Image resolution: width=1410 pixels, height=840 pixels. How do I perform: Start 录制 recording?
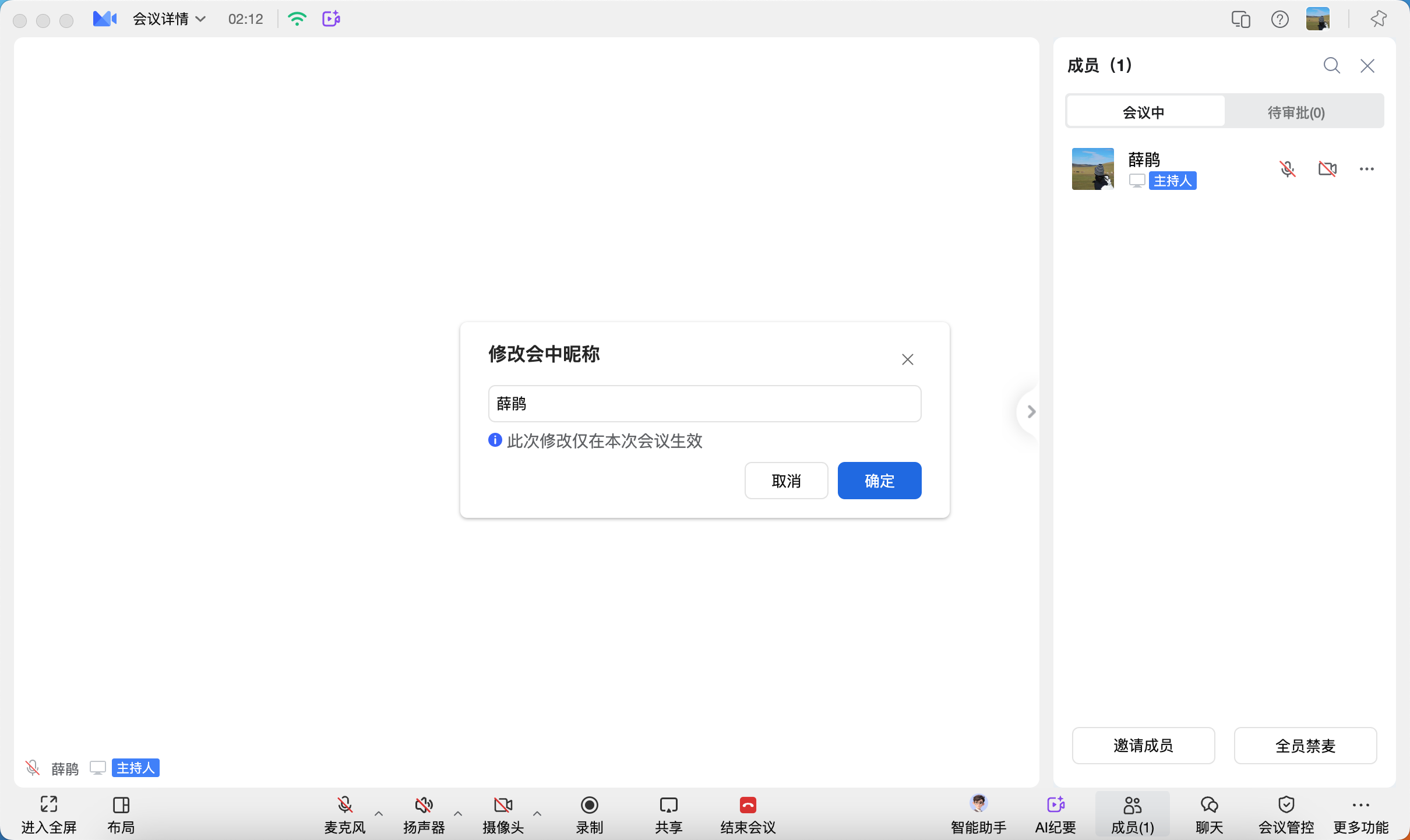point(590,815)
